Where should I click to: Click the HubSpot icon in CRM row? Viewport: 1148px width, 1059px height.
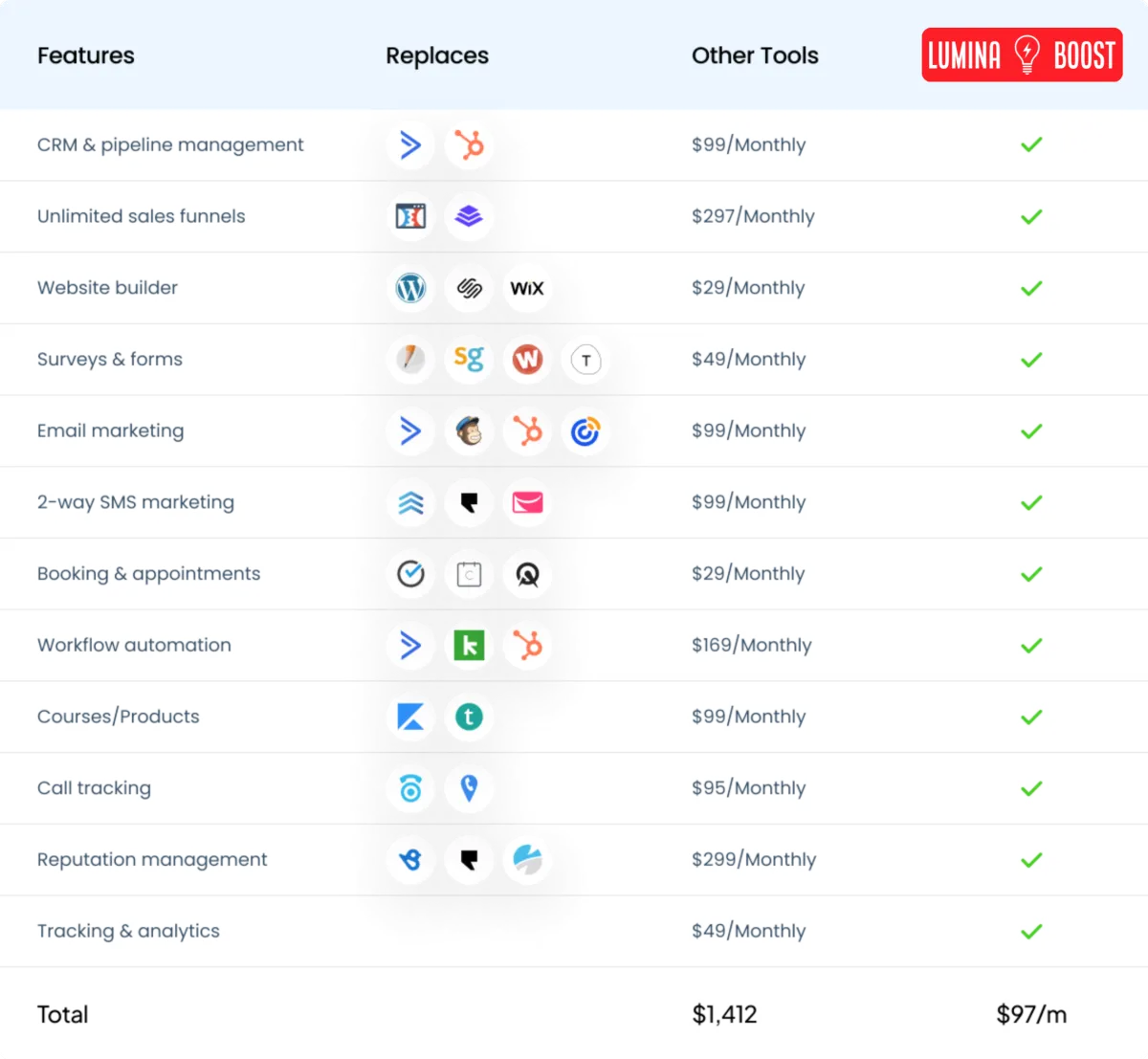click(469, 145)
